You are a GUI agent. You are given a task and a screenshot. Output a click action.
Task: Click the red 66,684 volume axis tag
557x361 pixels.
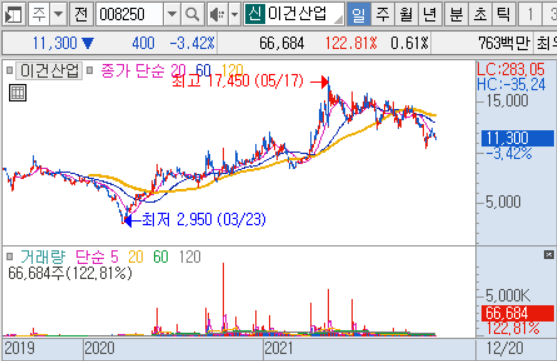point(517,313)
